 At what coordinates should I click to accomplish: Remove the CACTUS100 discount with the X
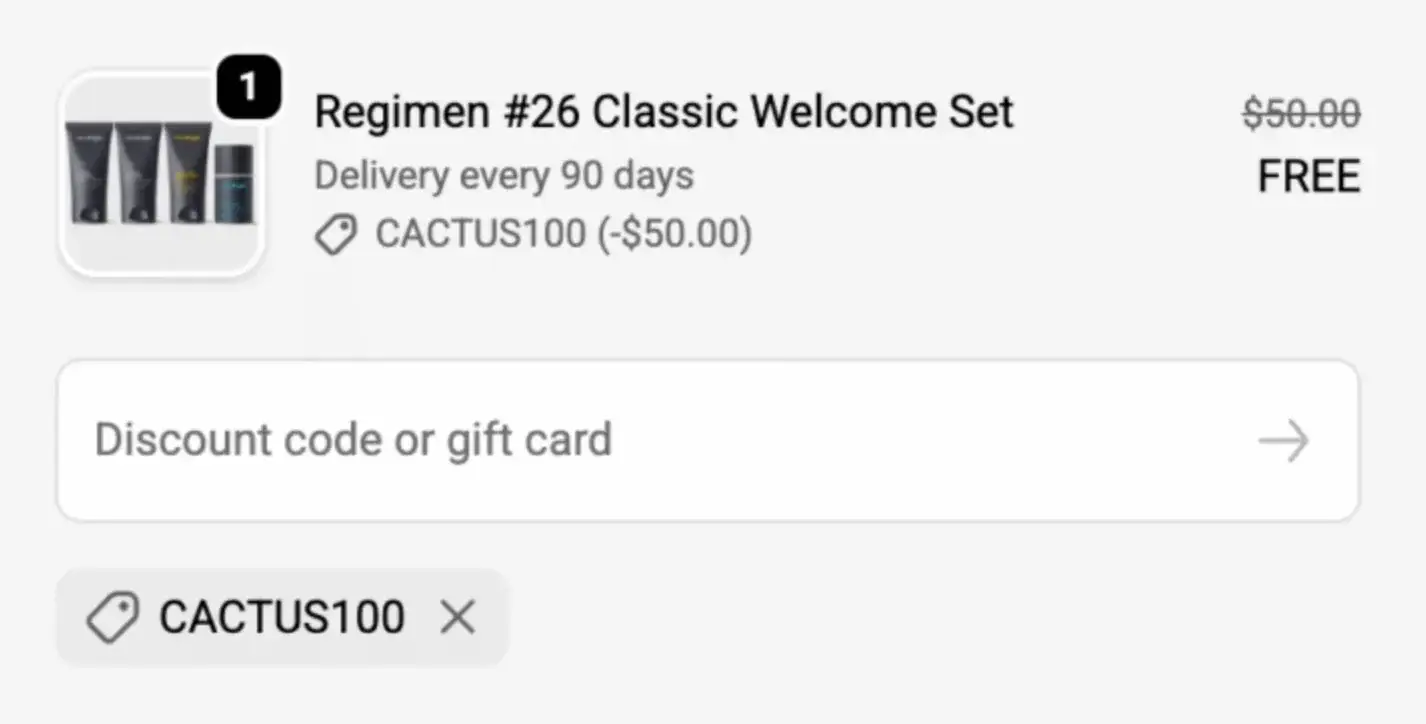(x=457, y=617)
